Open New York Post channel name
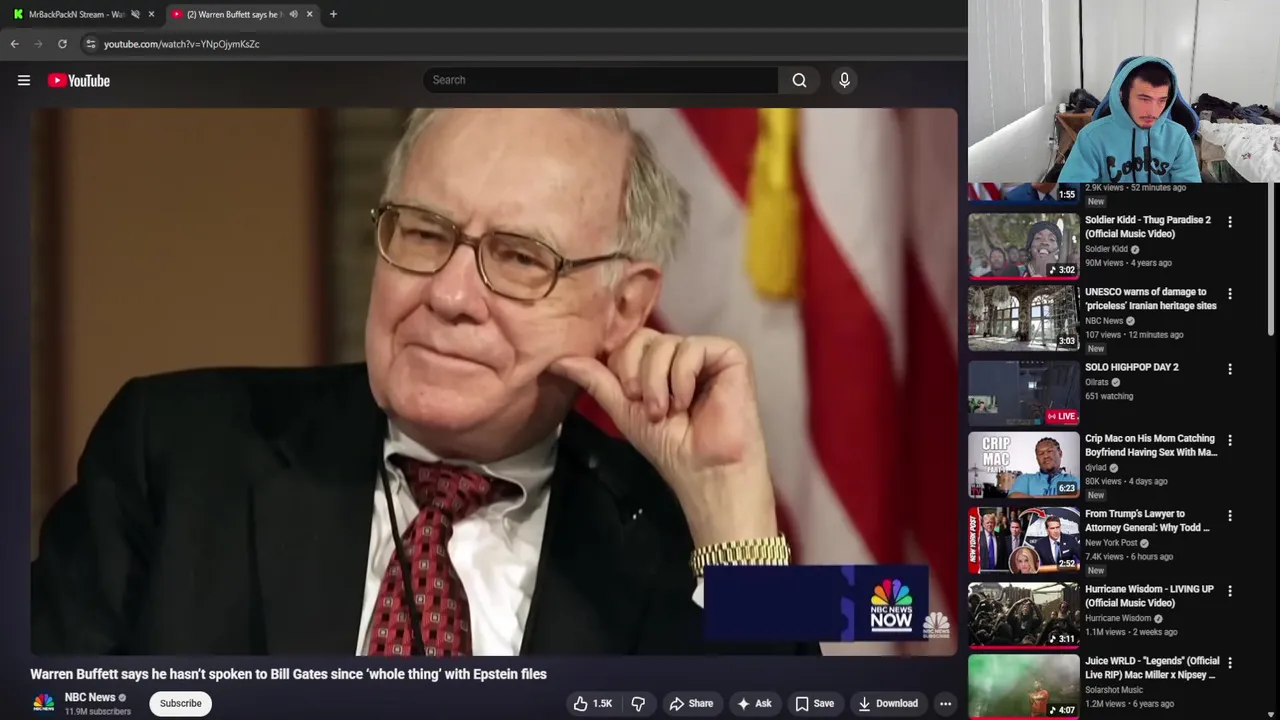1280x720 pixels. [1111, 543]
